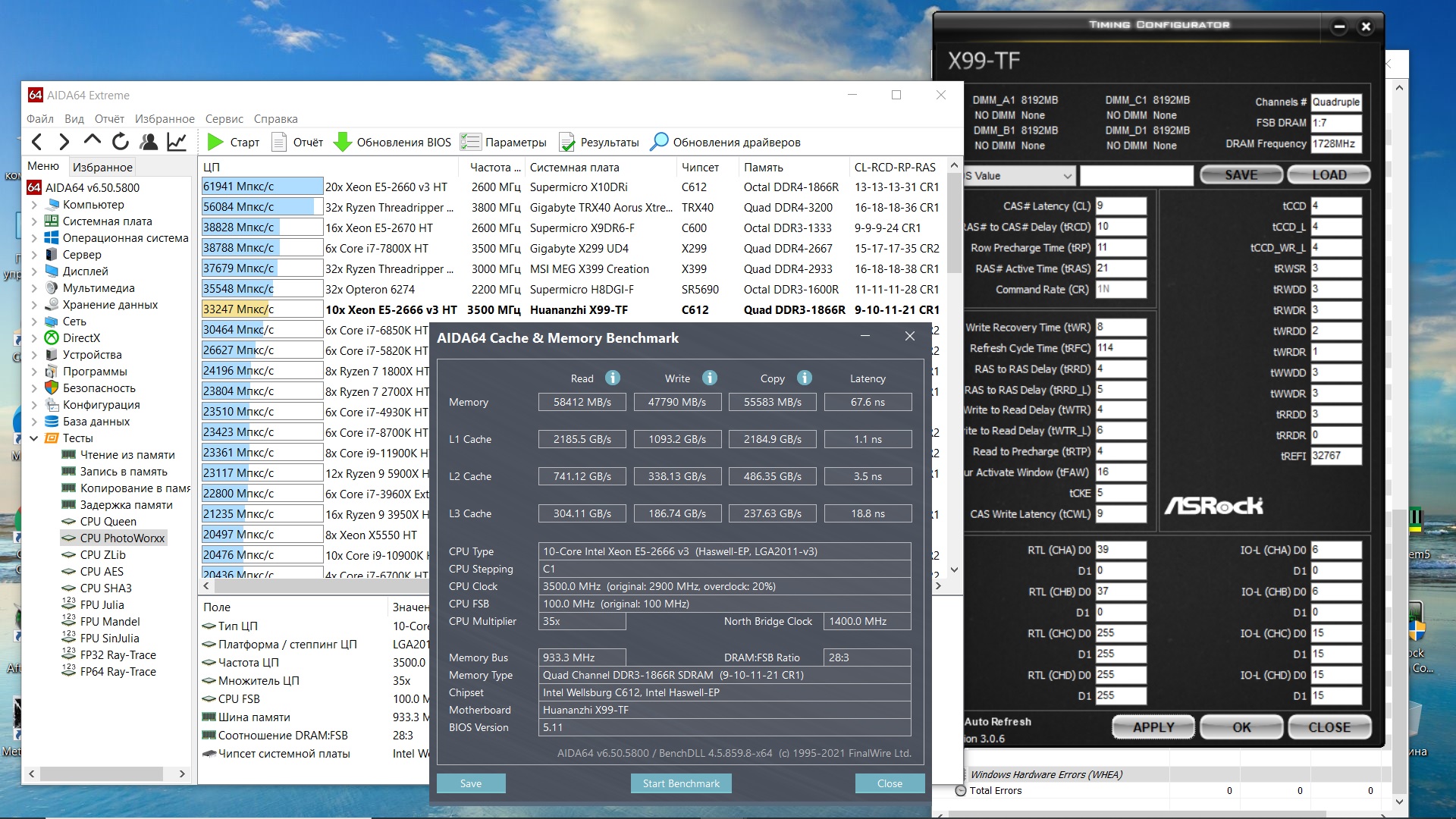The width and height of the screenshot is (1456, 819).
Task: Expand the Компьютер tree node
Action: pos(34,205)
